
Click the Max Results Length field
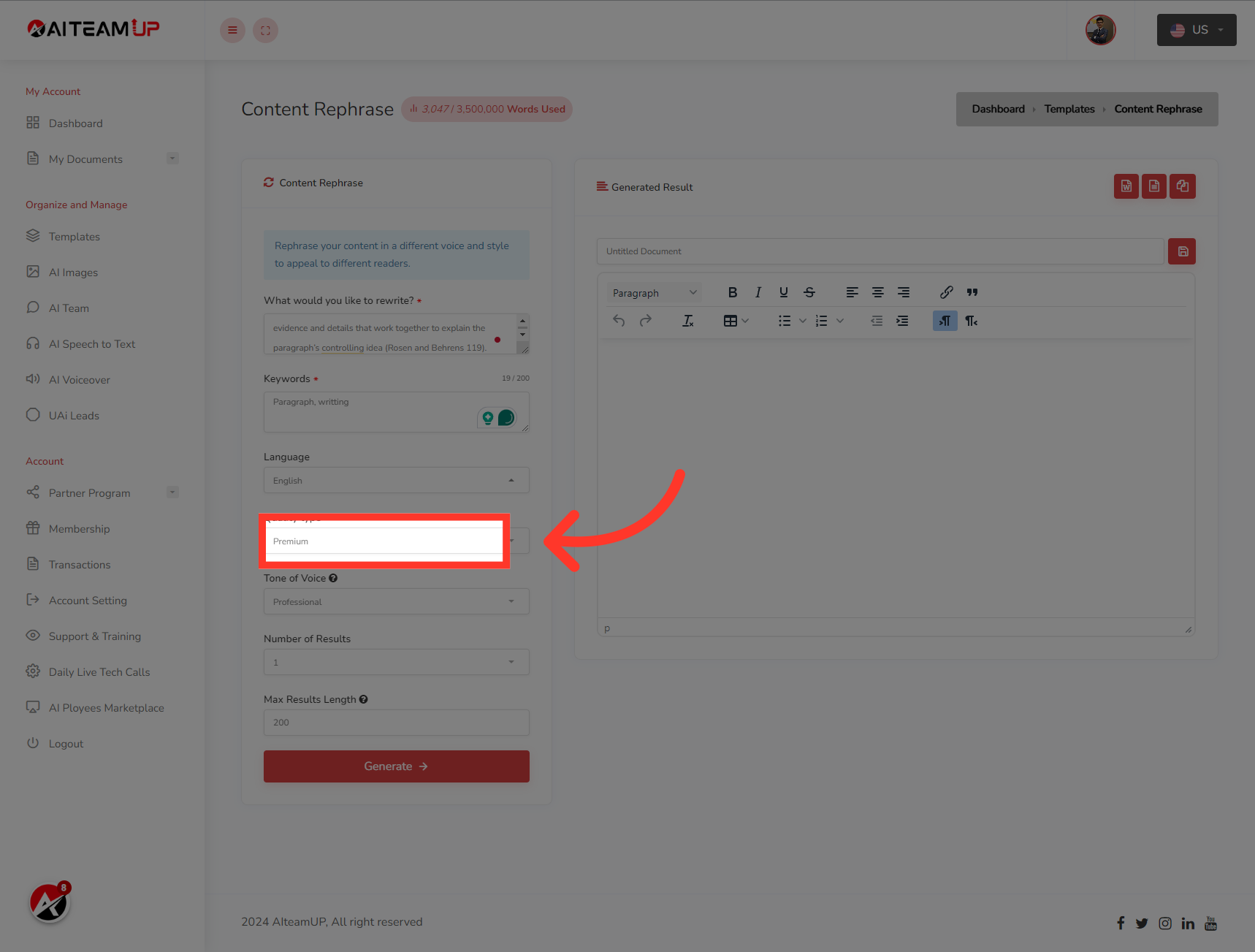pyautogui.click(x=397, y=723)
